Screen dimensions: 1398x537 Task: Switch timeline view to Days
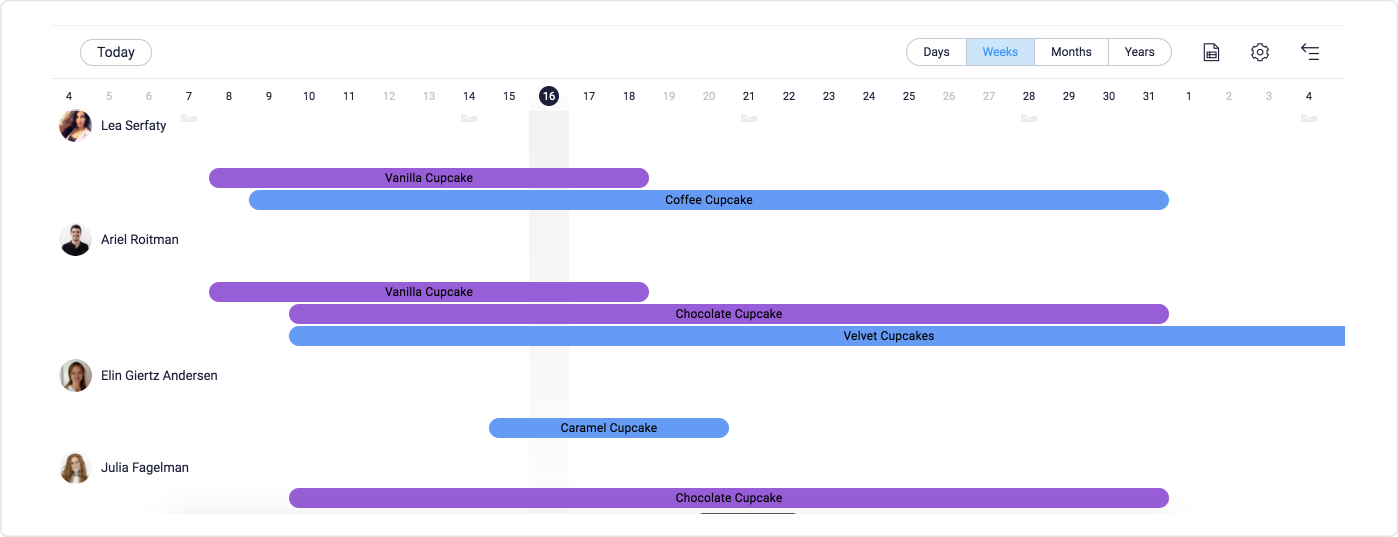point(936,52)
